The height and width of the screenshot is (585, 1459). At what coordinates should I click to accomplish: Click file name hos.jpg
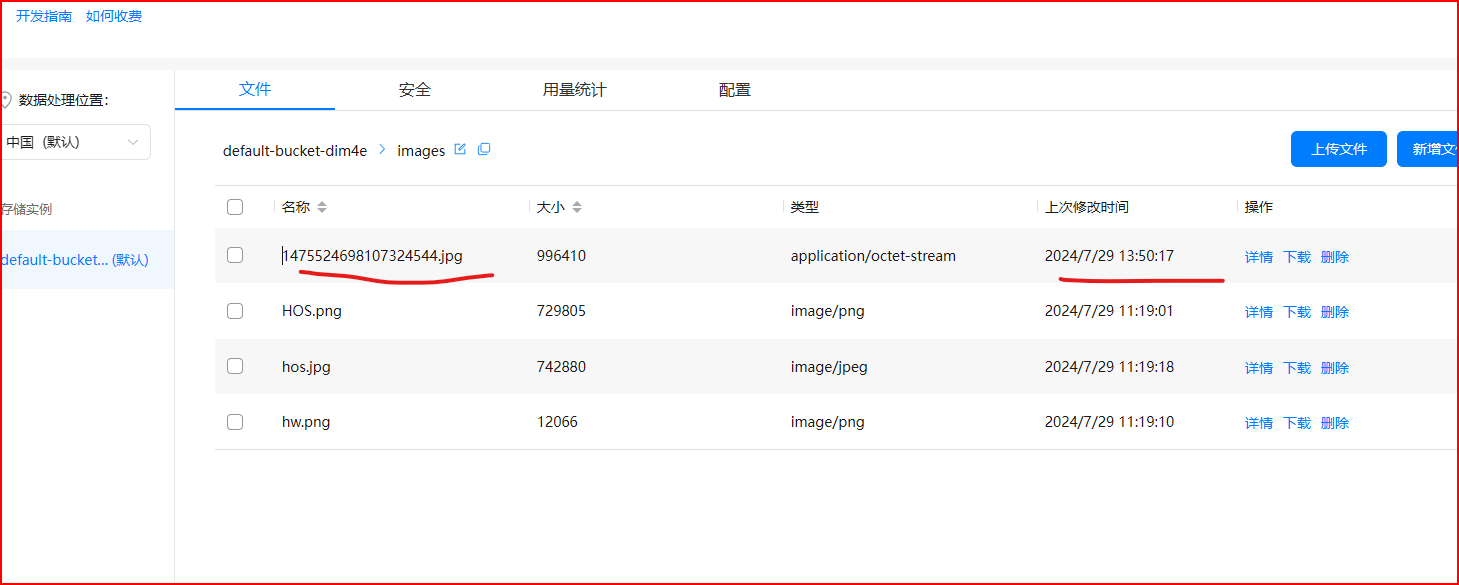point(306,367)
